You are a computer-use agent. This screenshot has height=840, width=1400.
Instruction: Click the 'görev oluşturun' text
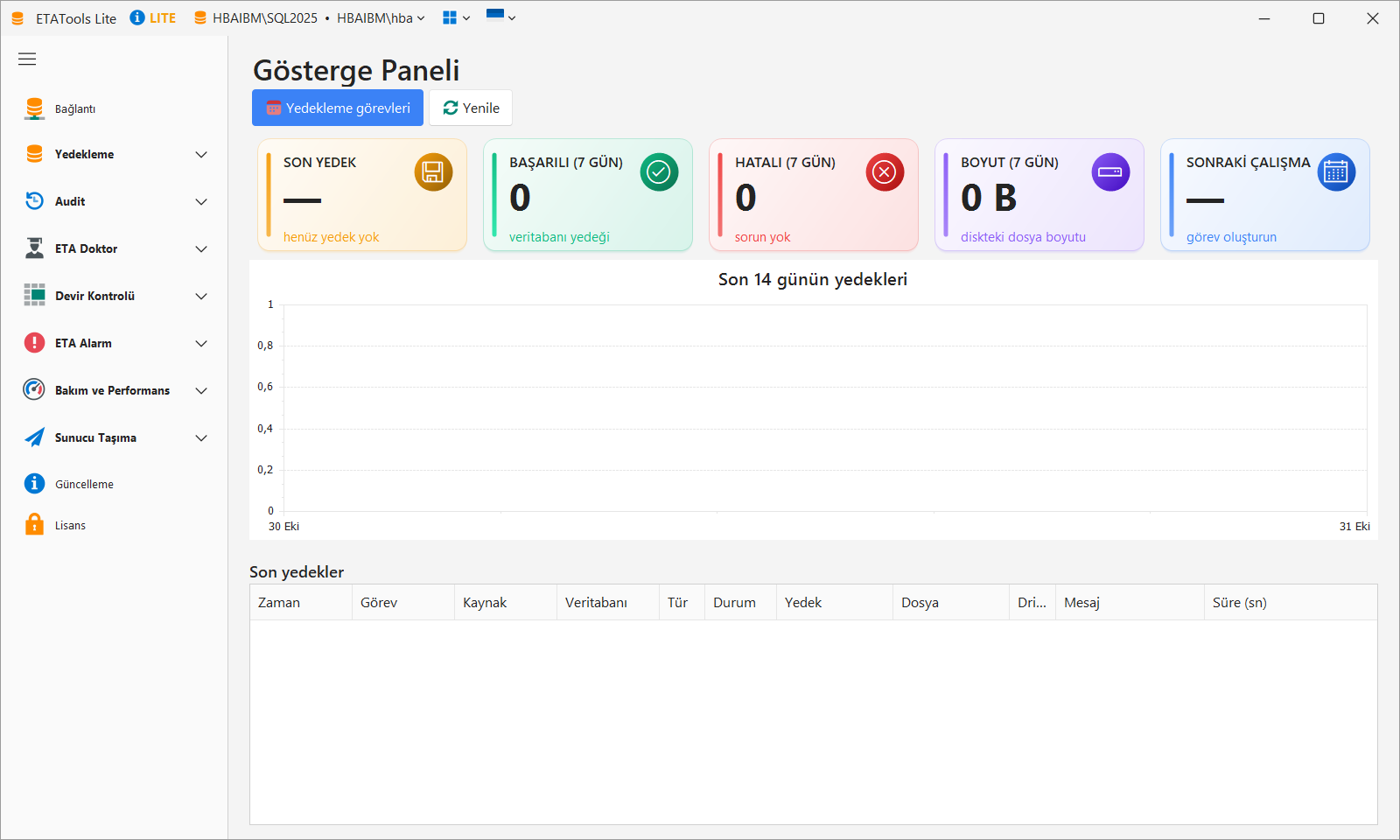click(1231, 237)
